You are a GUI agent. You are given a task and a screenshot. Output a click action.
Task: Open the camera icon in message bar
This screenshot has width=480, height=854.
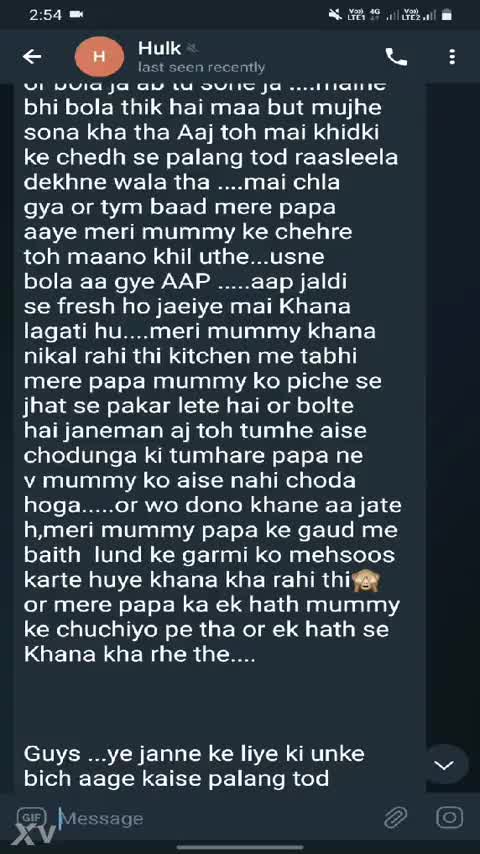point(449,818)
